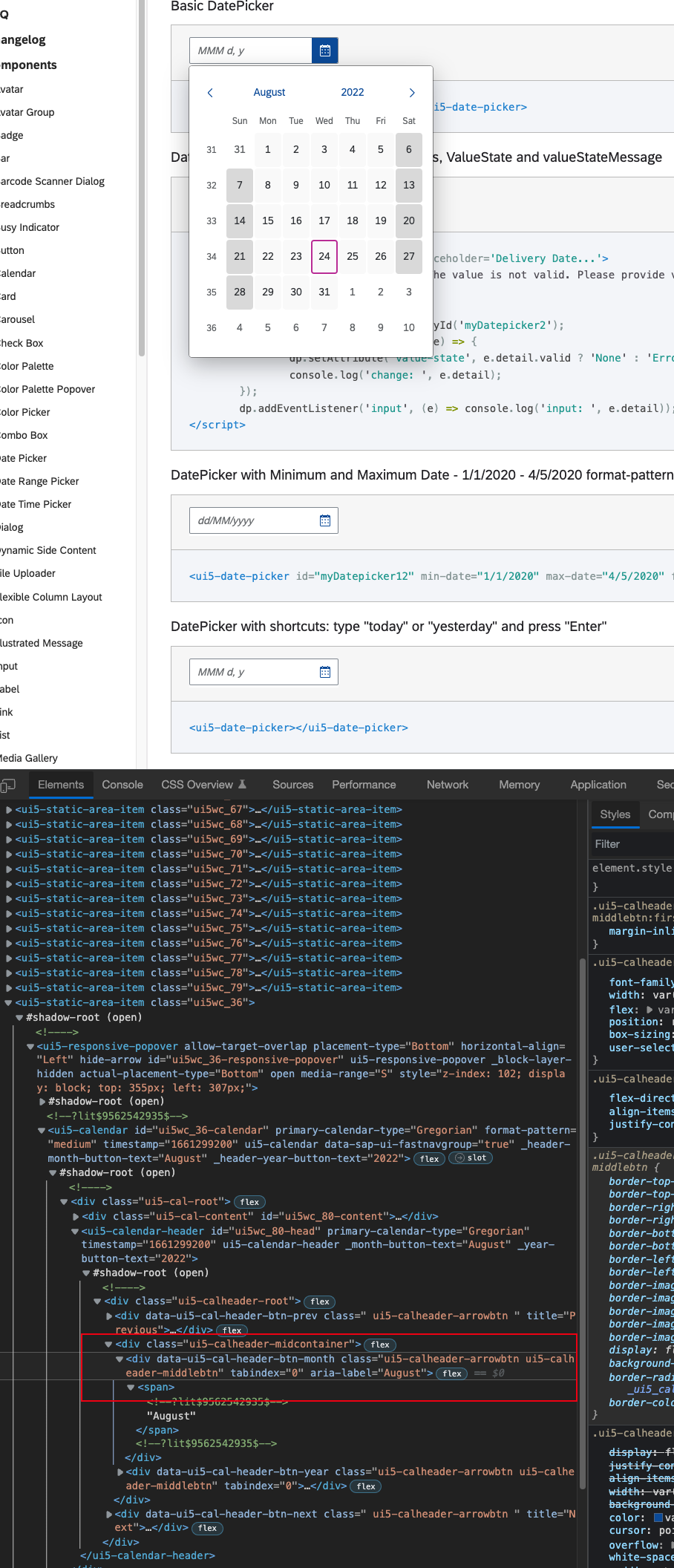Open Memory tab
This screenshot has height=1568, width=674.
520,785
